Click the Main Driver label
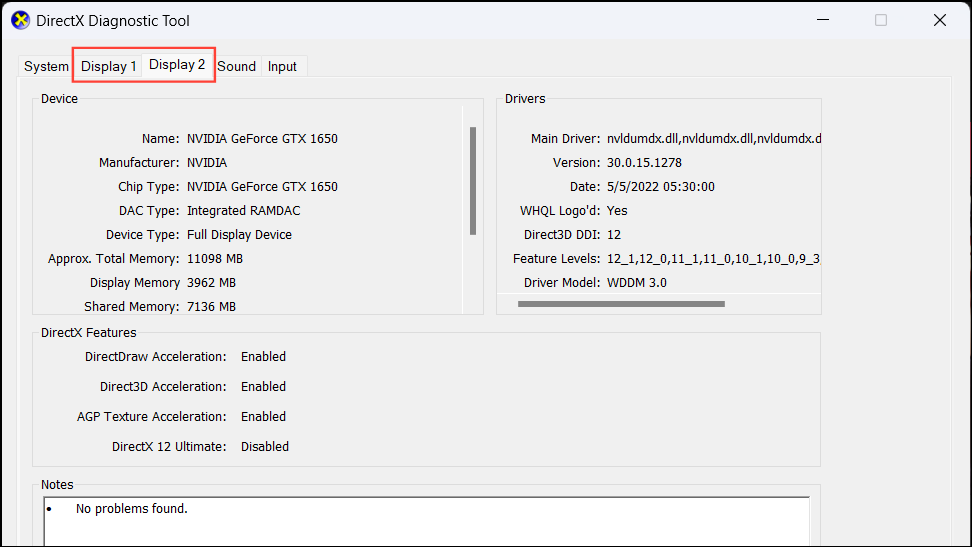This screenshot has height=547, width=972. (565, 139)
